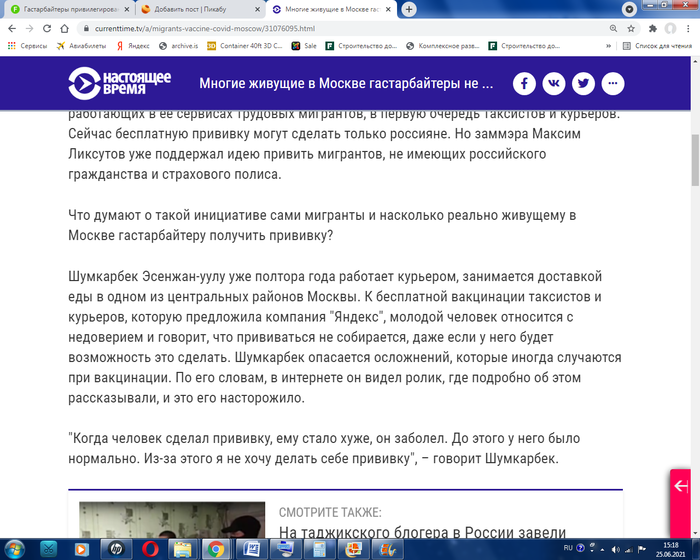
Task: Click the zoom magnifier in address bar
Action: click(613, 29)
